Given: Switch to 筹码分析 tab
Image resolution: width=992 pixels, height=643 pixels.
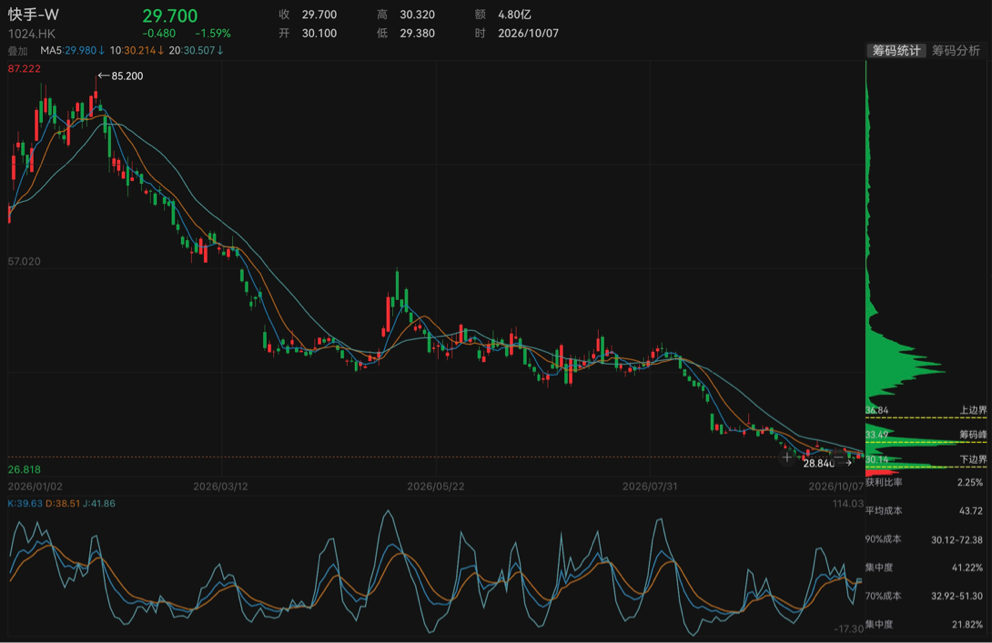Looking at the screenshot, I should (x=956, y=51).
